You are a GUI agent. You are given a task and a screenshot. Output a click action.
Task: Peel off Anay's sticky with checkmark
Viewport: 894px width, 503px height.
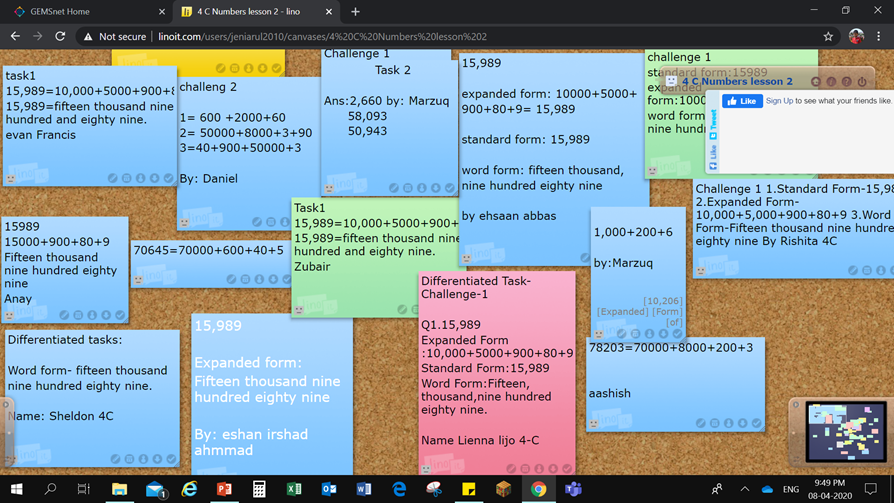(120, 315)
